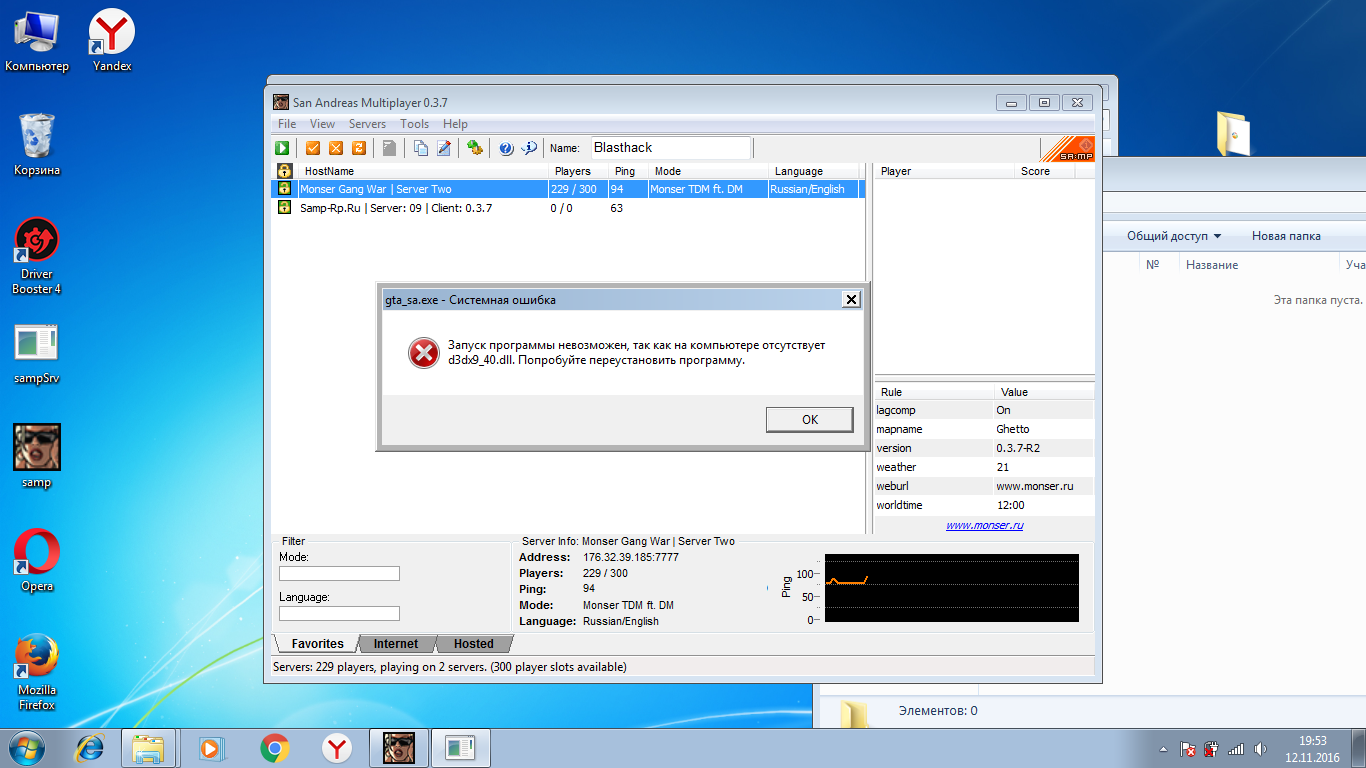The height and width of the screenshot is (768, 1366).
Task: Show hidden tray icons arrow
Action: click(x=1164, y=748)
